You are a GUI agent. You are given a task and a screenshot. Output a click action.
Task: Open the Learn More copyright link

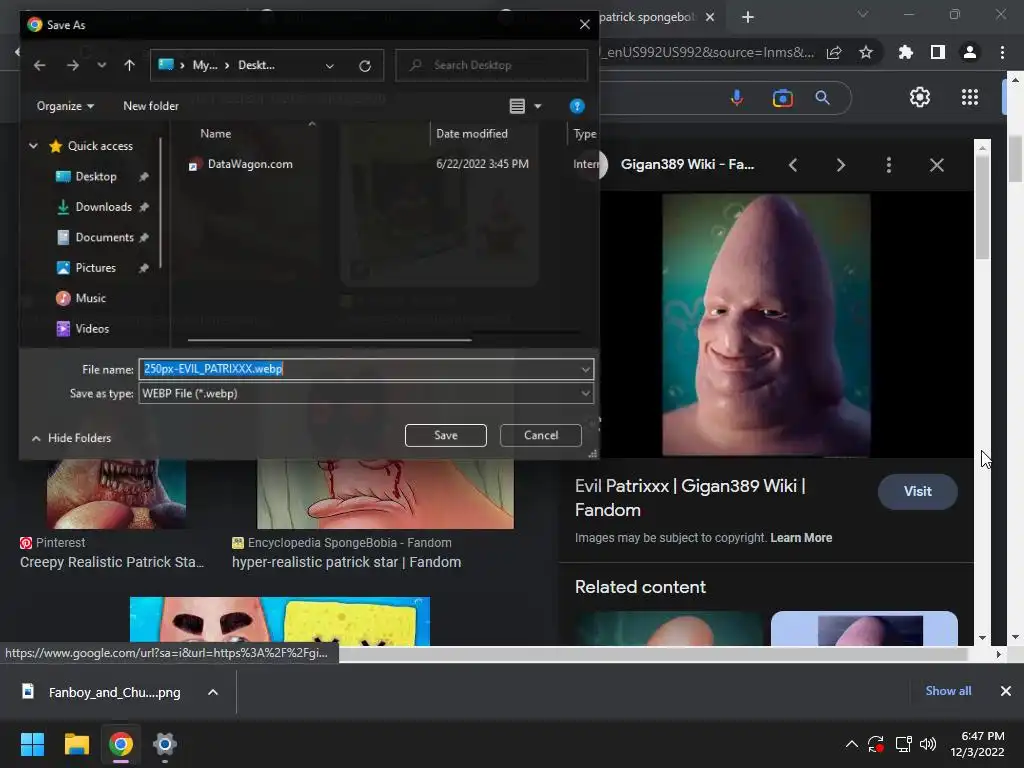[801, 538]
